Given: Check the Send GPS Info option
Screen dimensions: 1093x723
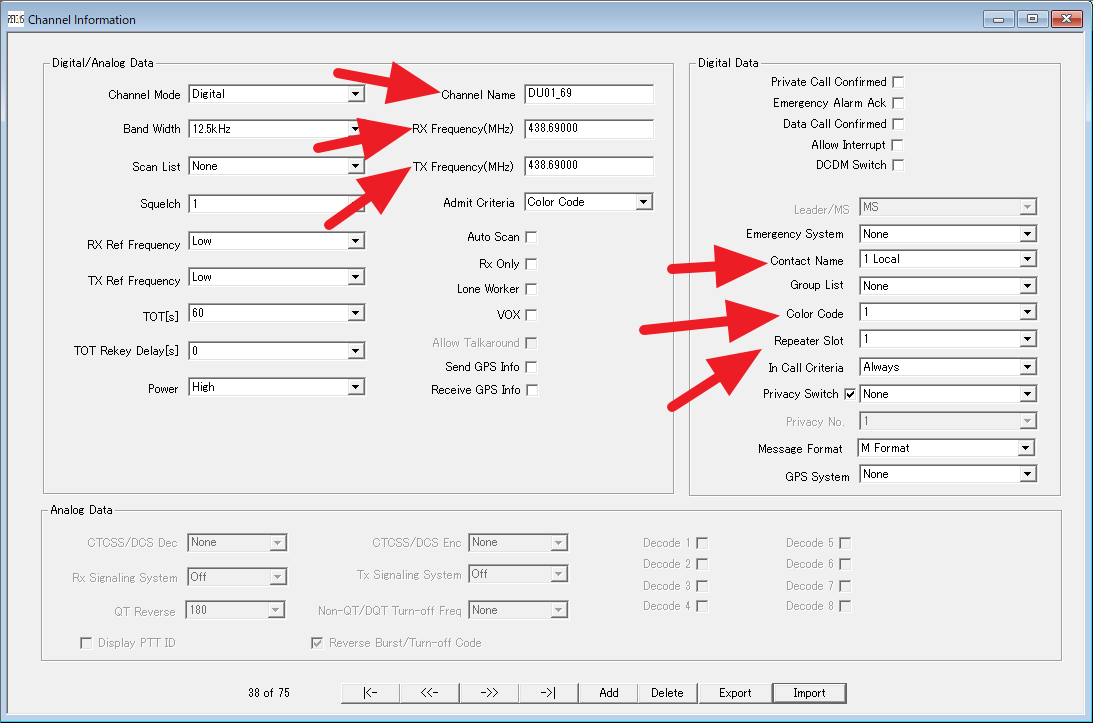Looking at the screenshot, I should [531, 367].
